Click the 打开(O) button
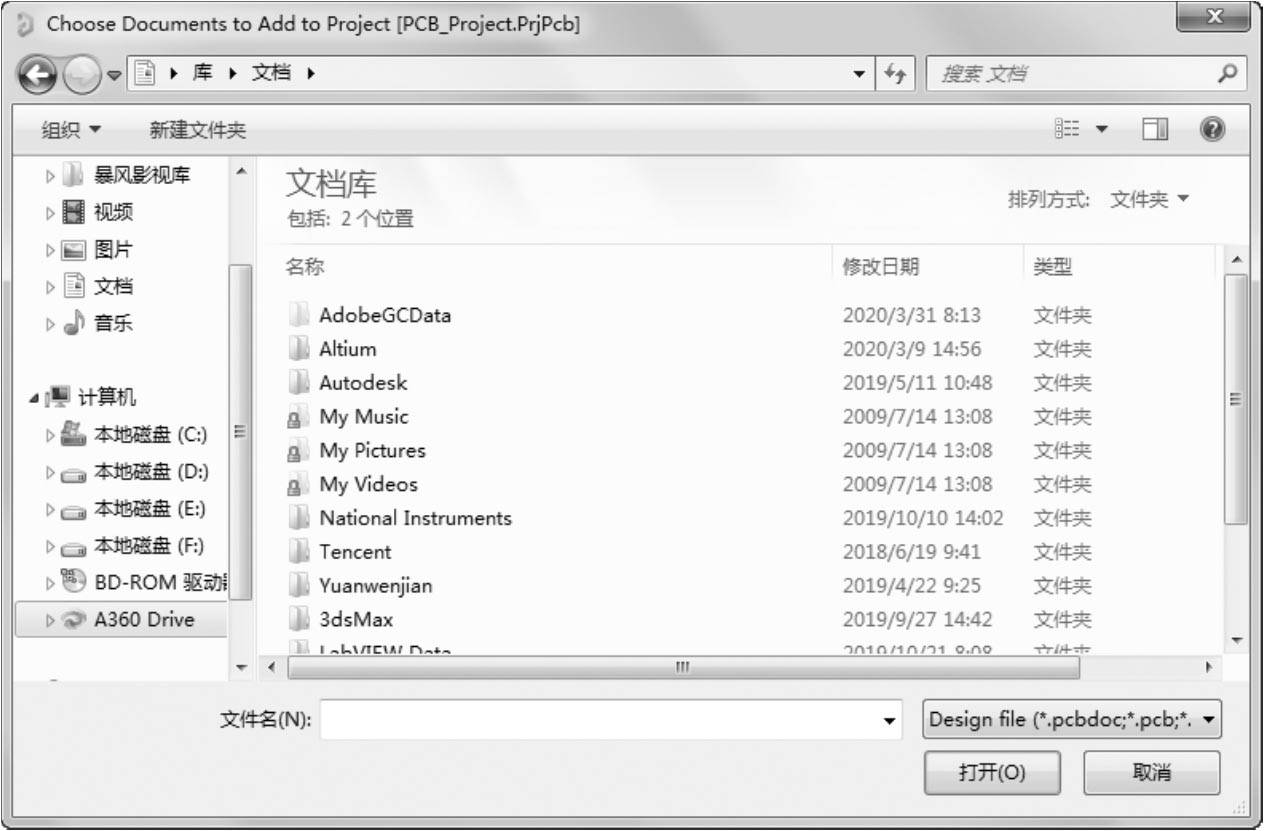 (992, 772)
